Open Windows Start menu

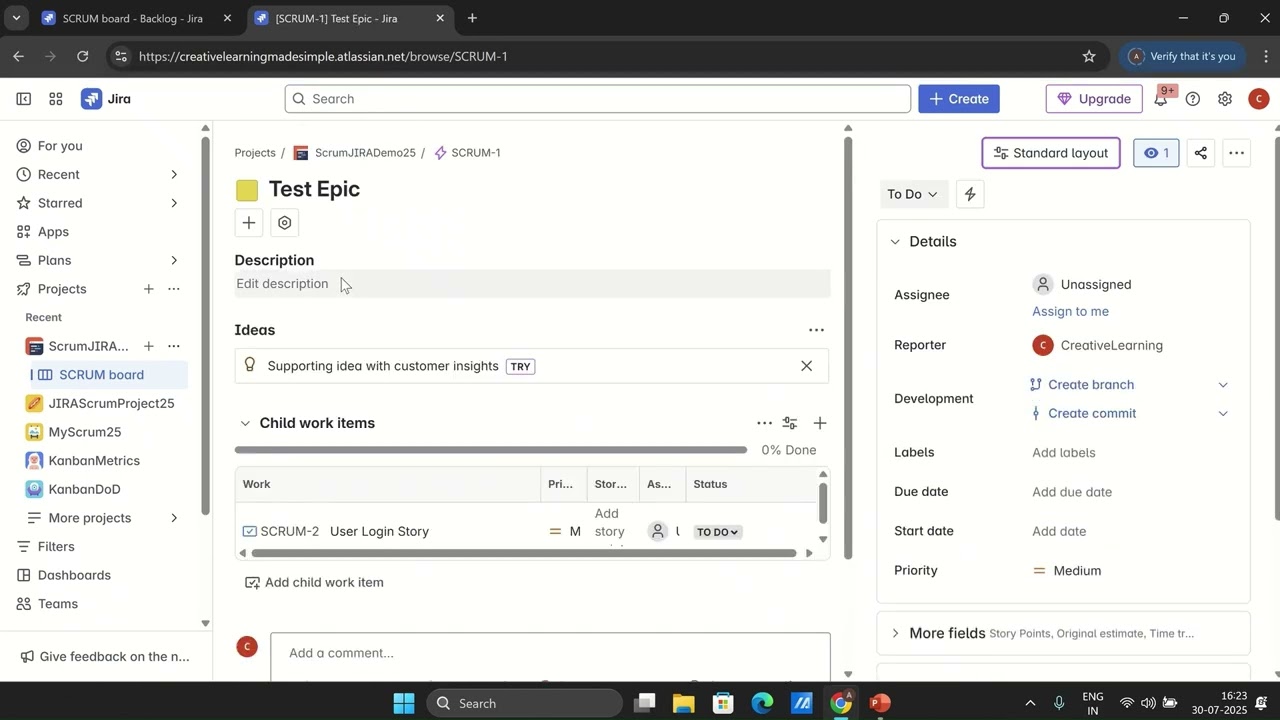[x=403, y=703]
